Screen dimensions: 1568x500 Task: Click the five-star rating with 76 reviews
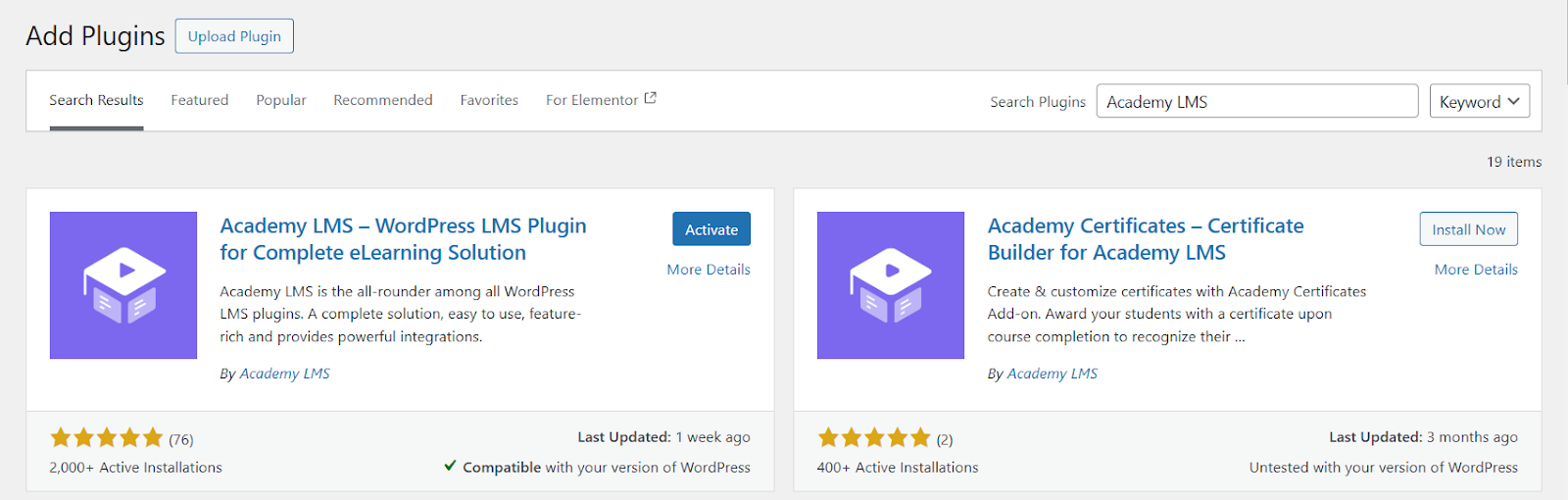tap(107, 438)
